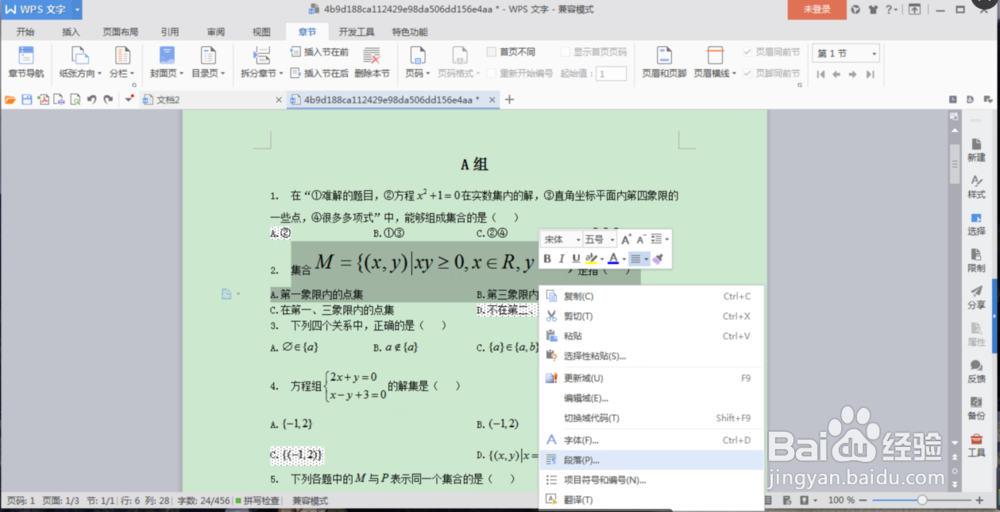Open 分享 share in the right sidebar
The image size is (1000, 512).
click(x=976, y=298)
